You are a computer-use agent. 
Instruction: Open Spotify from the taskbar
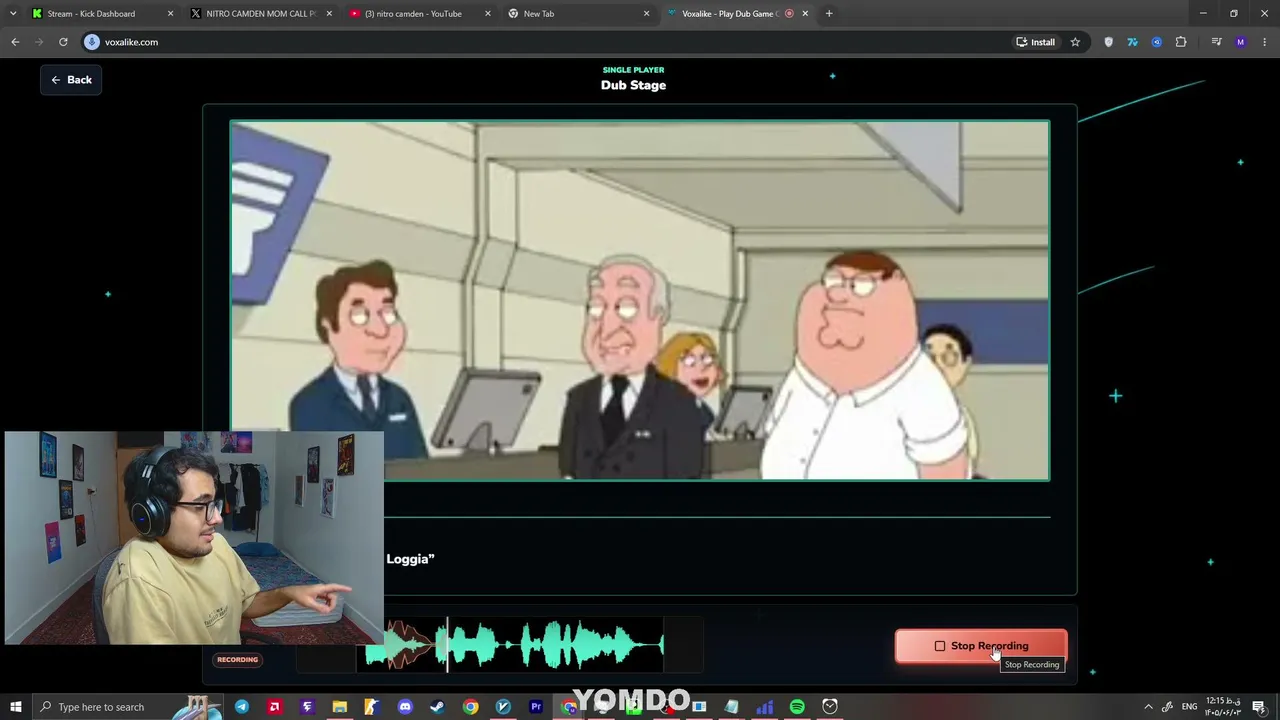click(797, 707)
